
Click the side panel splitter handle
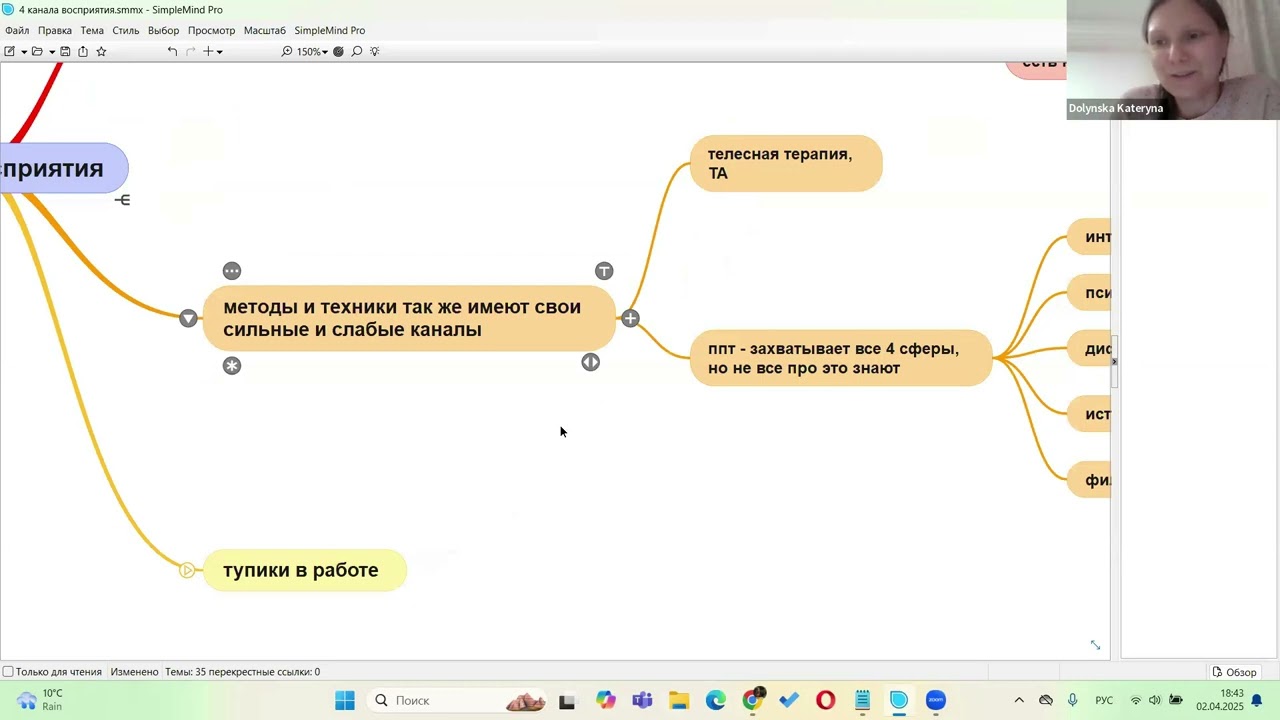tap(1114, 361)
